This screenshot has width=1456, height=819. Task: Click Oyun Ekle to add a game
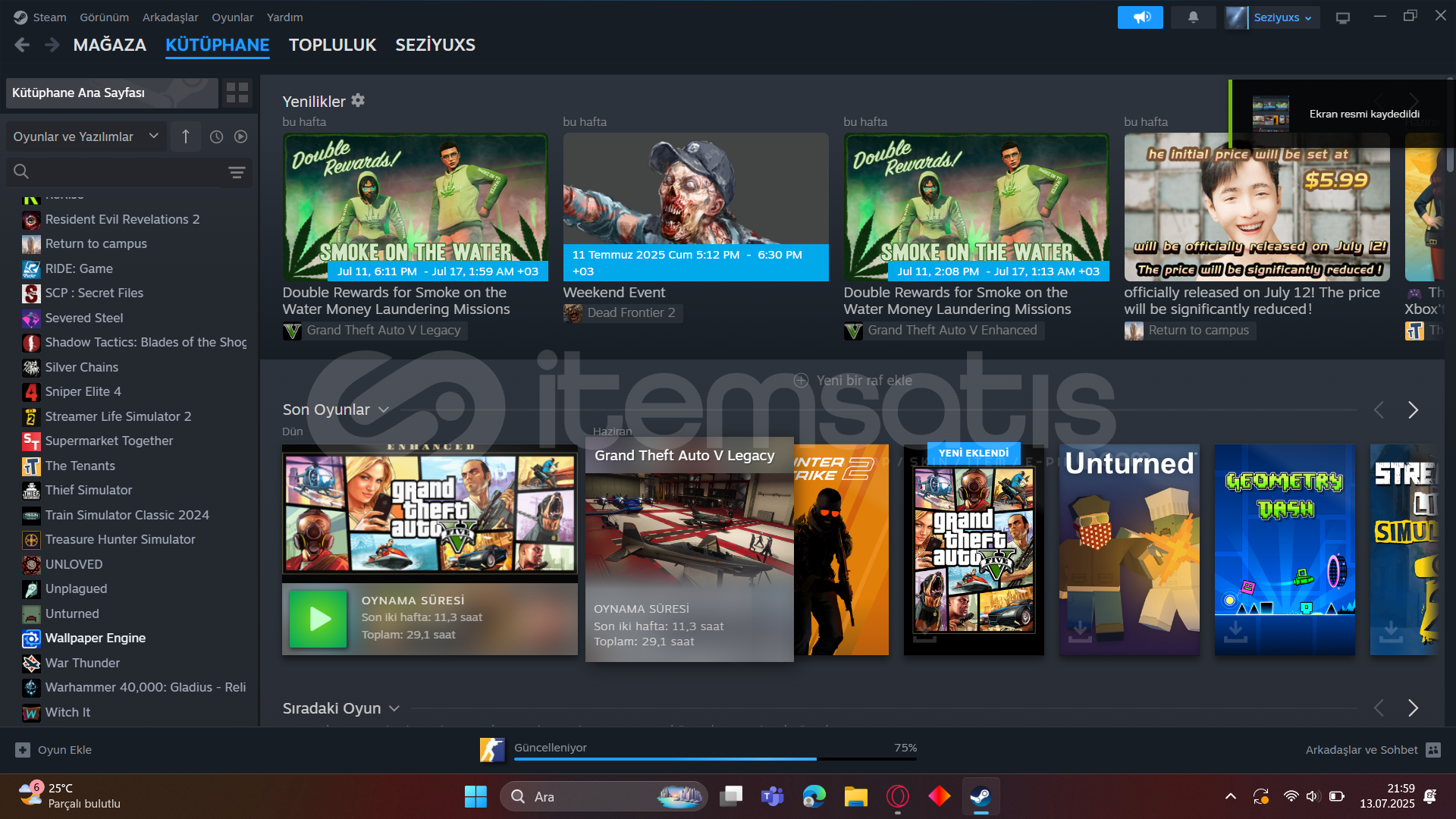coord(54,750)
